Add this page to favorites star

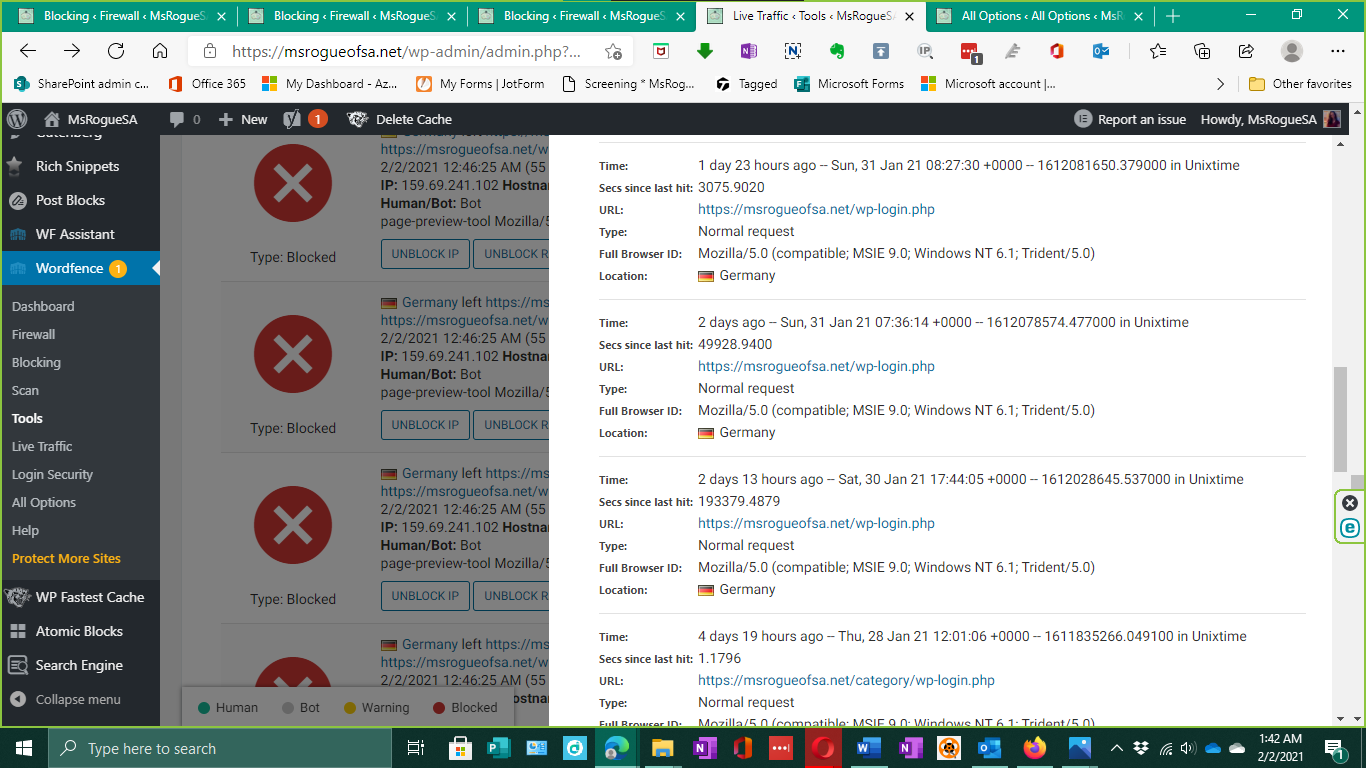613,52
